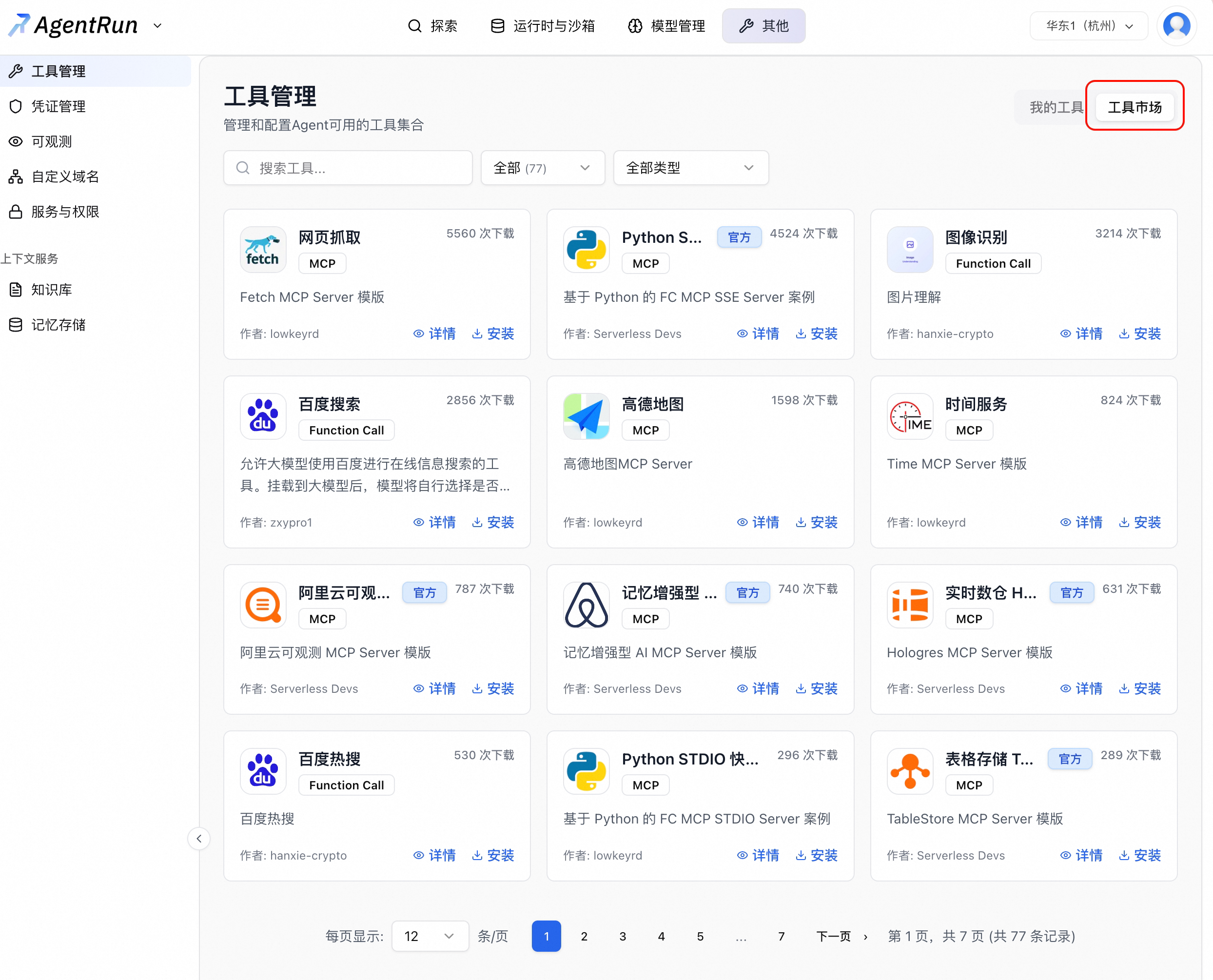Click the search 搜索工具 input field

click(x=348, y=168)
